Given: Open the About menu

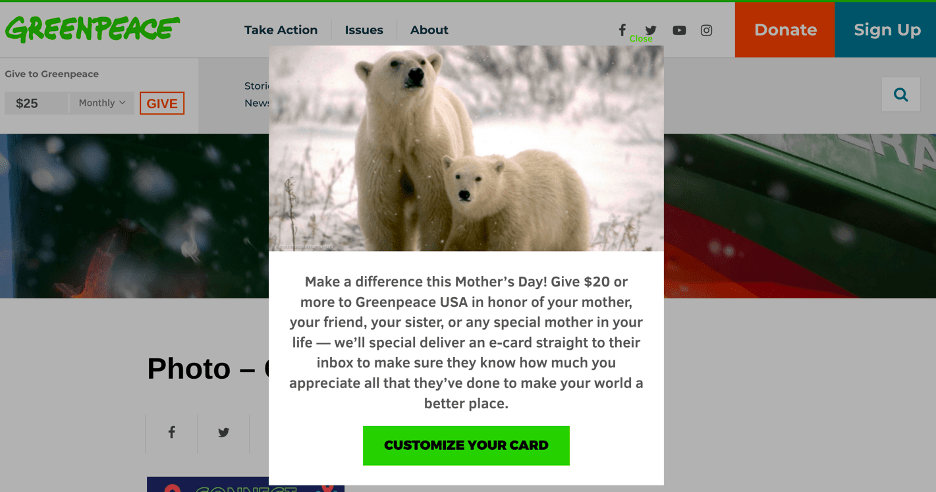Looking at the screenshot, I should [x=429, y=30].
